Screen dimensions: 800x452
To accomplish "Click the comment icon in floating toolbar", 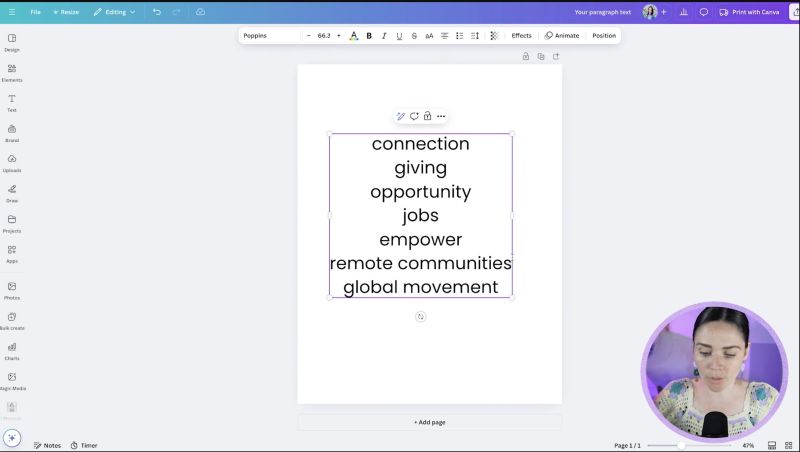I will 414,116.
